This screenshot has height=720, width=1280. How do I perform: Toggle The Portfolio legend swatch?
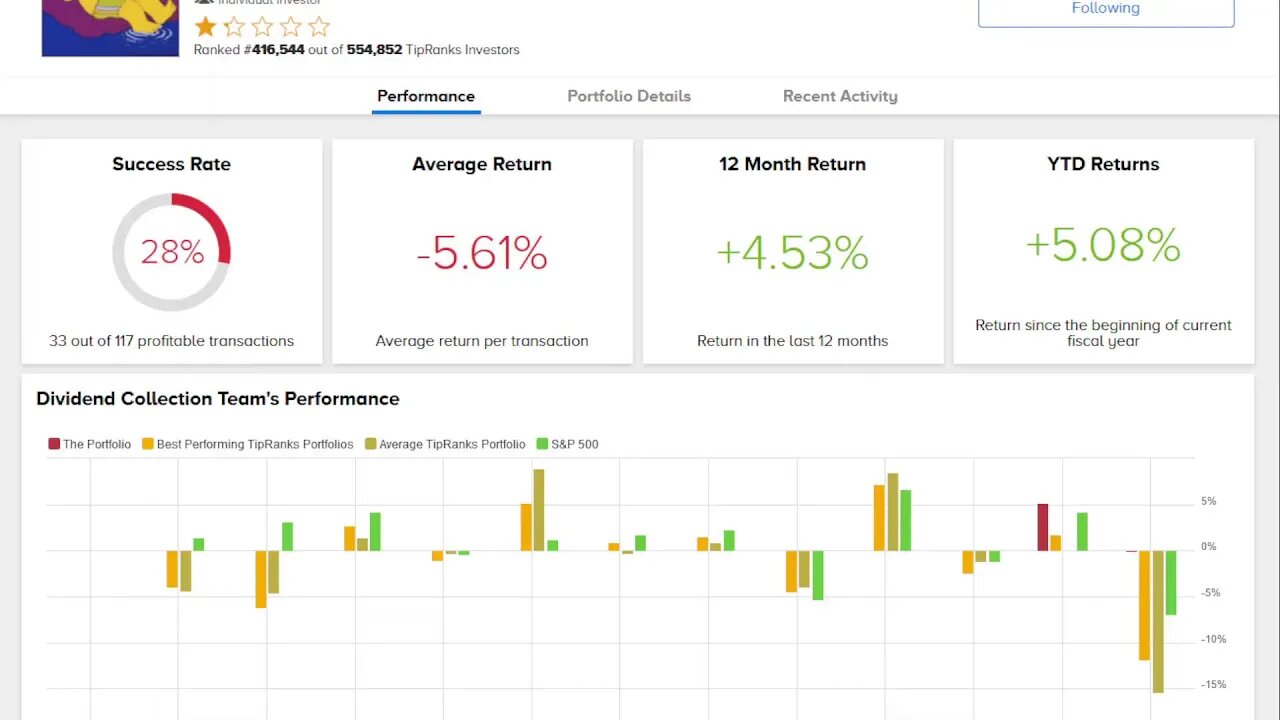pos(54,444)
